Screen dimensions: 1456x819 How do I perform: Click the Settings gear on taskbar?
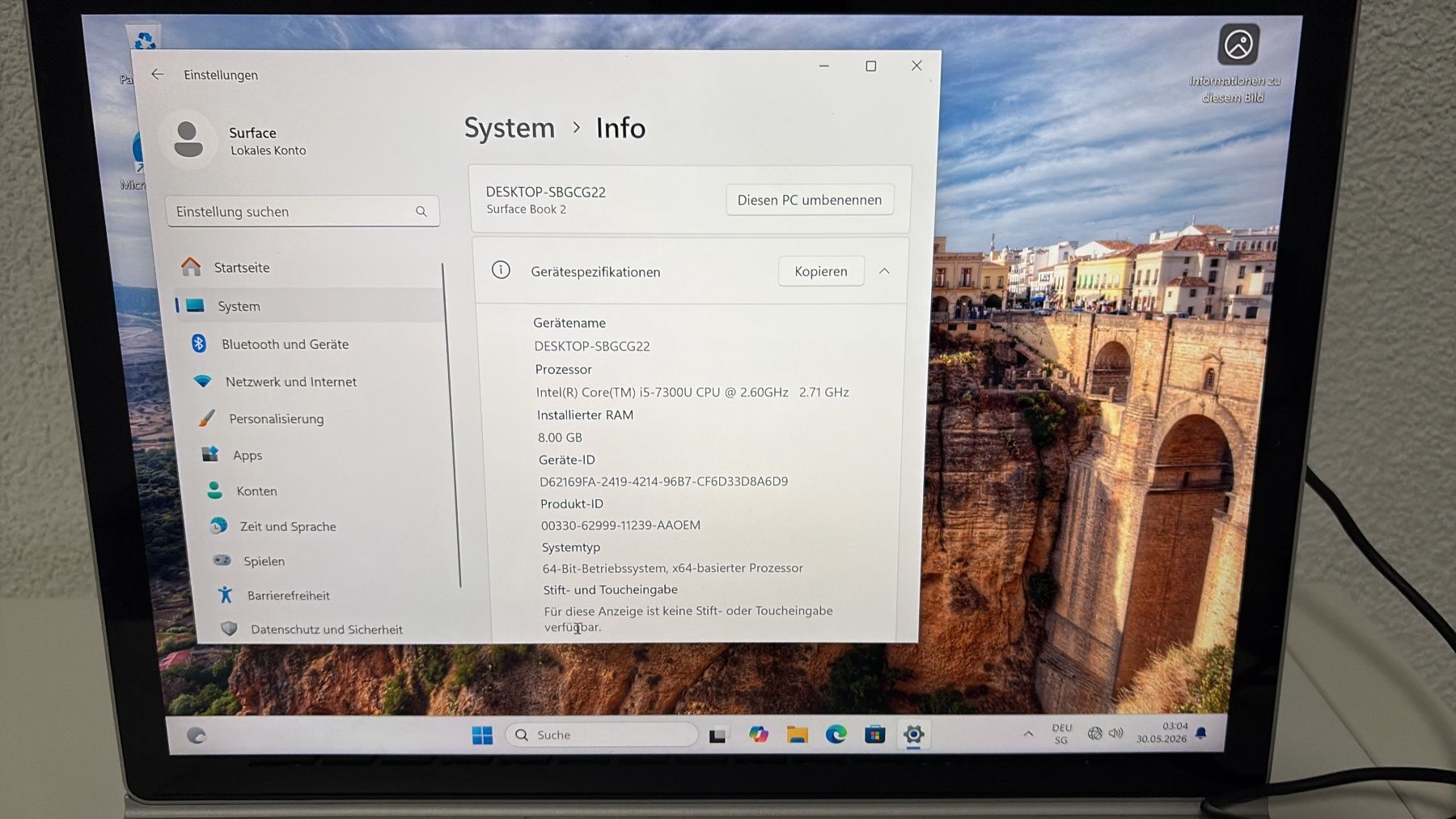[x=913, y=734]
